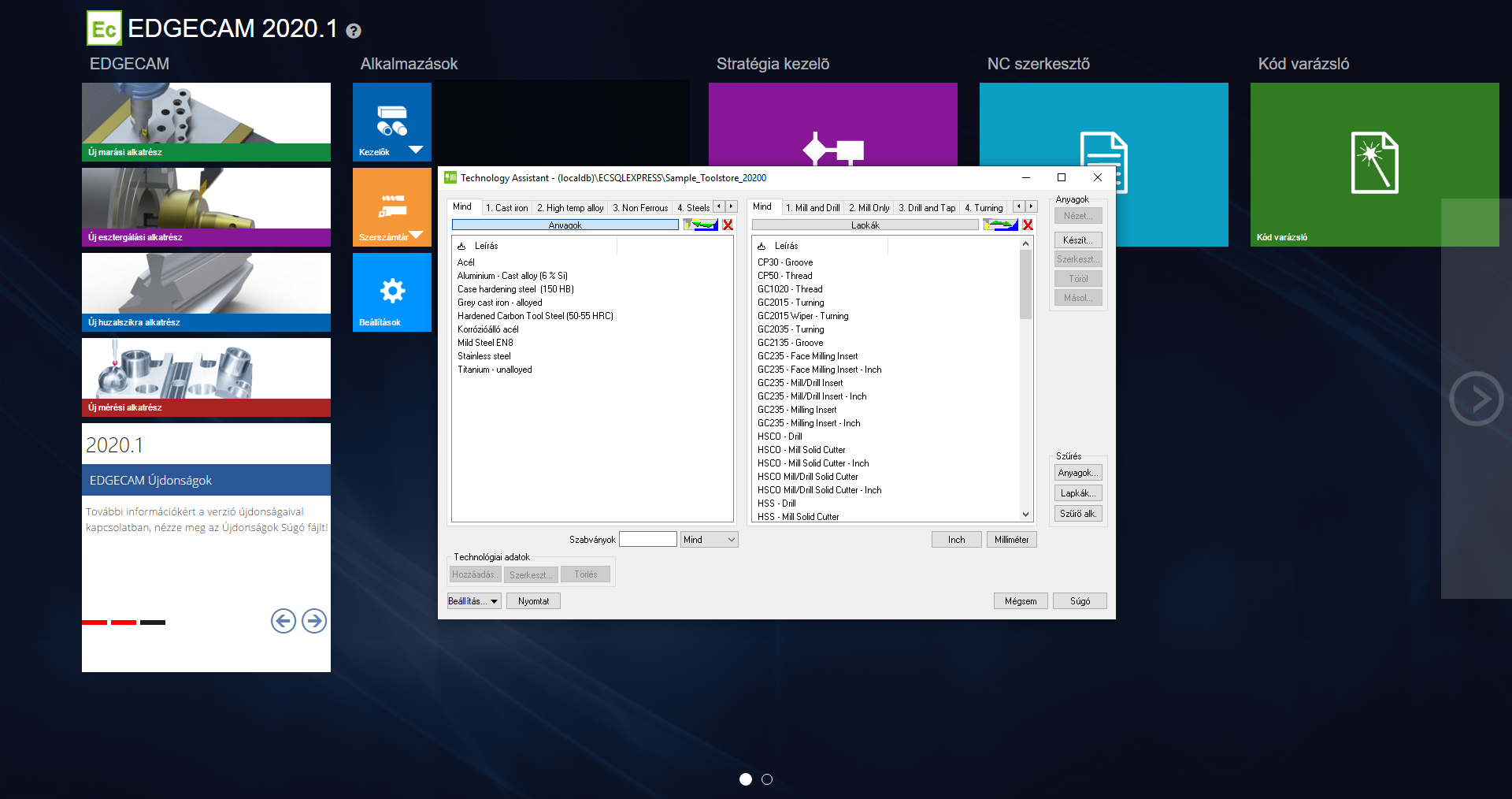Switch to 3. Drill and Tap tab
The height and width of the screenshot is (799, 1512).
pyautogui.click(x=927, y=208)
